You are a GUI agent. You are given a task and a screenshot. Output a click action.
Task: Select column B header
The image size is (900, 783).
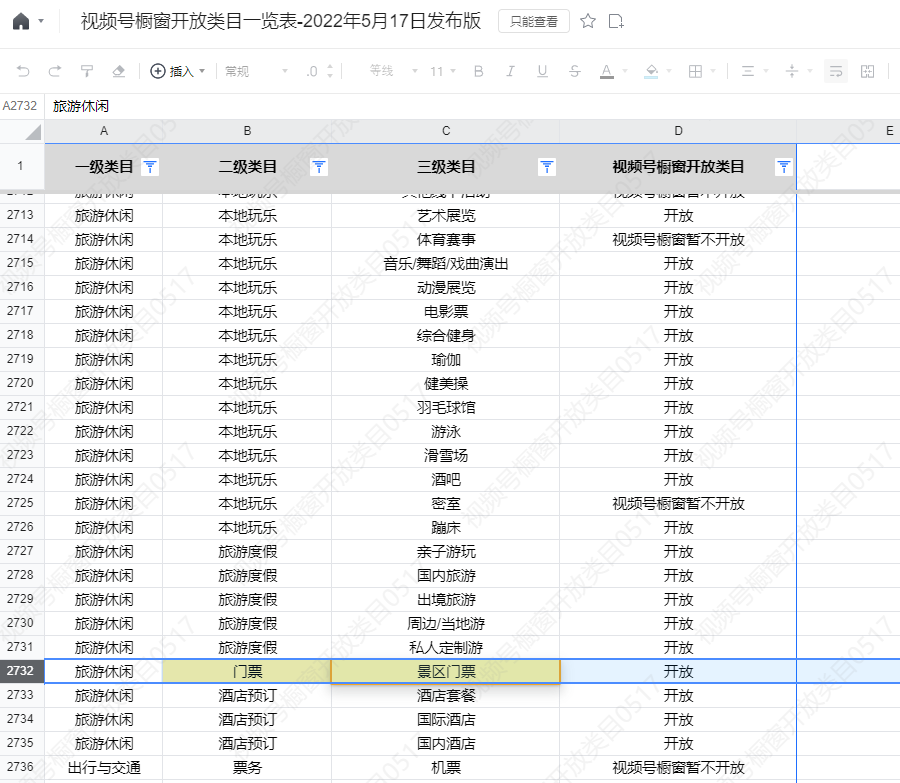coord(247,131)
